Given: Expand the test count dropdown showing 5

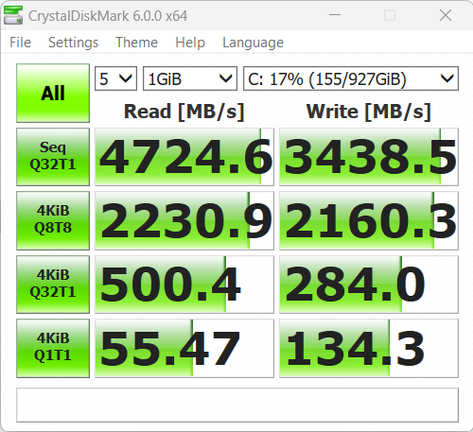Looking at the screenshot, I should pos(116,79).
